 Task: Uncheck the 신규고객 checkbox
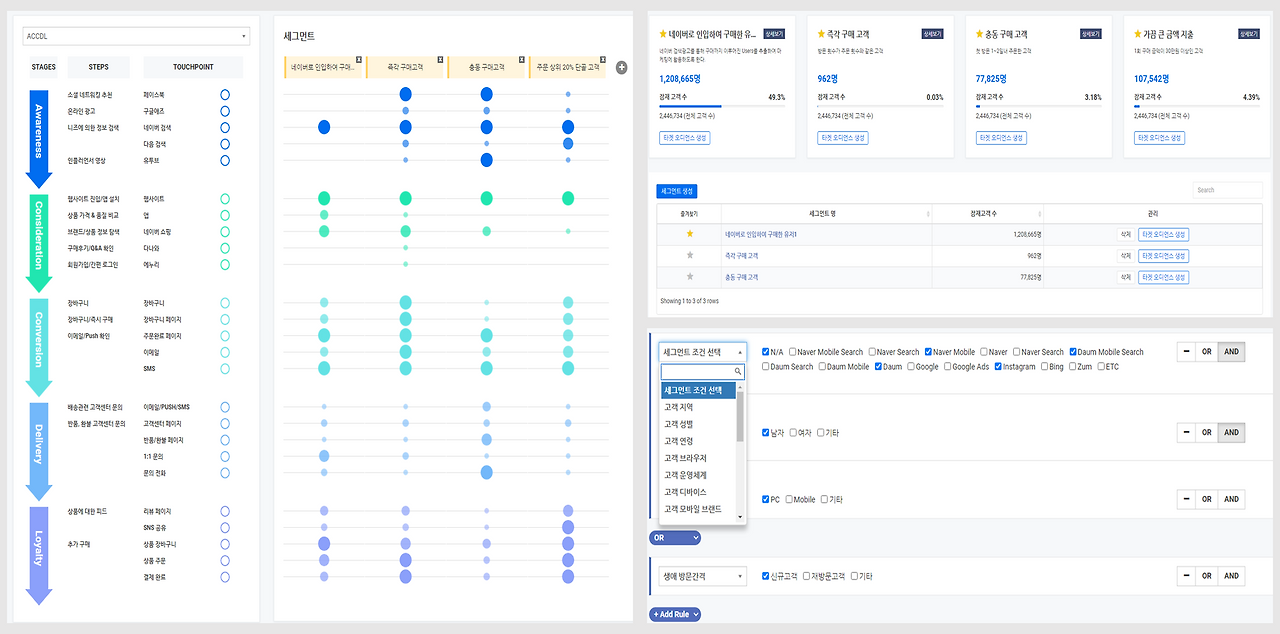(766, 576)
